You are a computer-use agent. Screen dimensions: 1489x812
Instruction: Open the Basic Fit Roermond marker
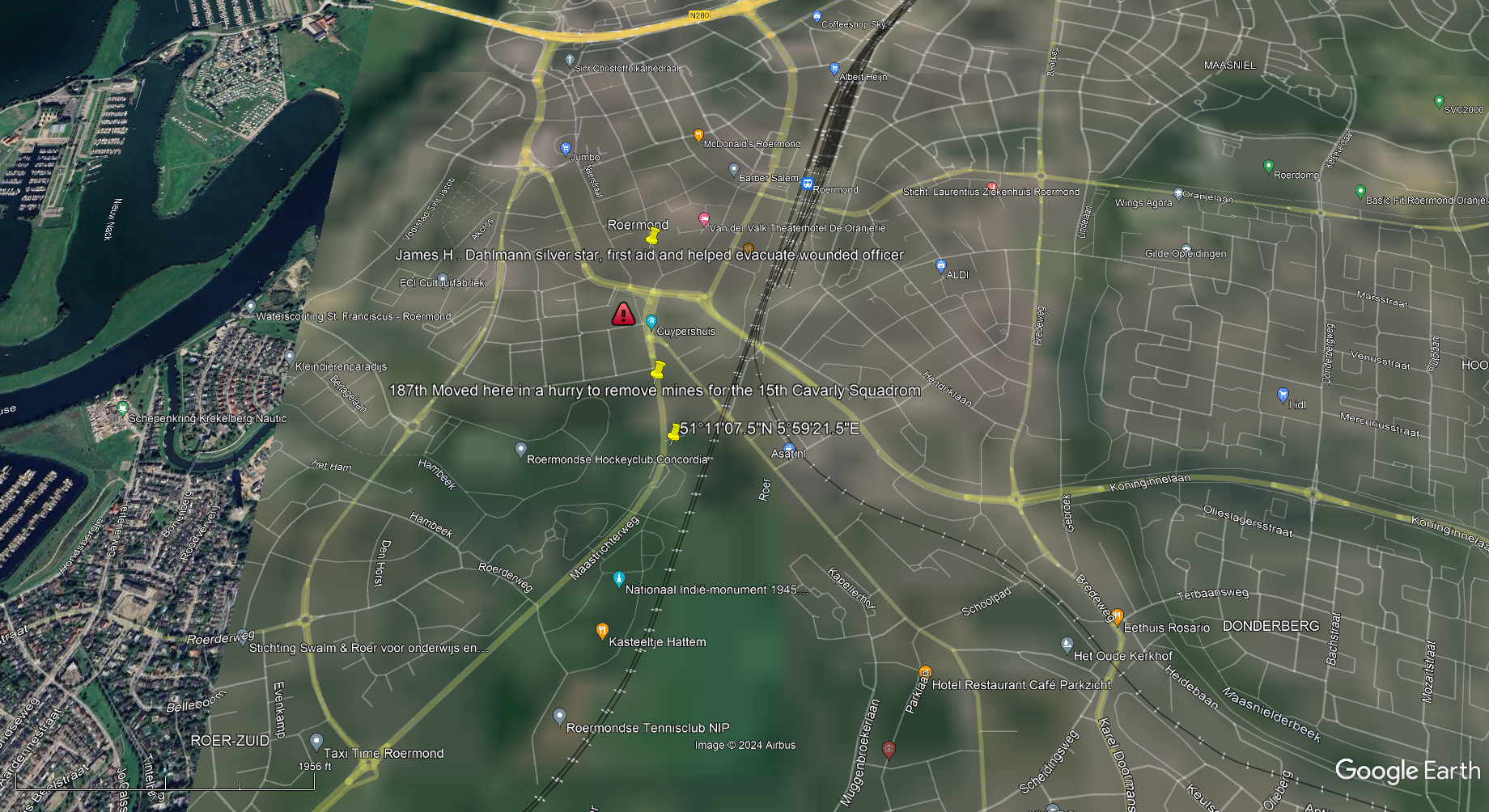coord(1360,192)
